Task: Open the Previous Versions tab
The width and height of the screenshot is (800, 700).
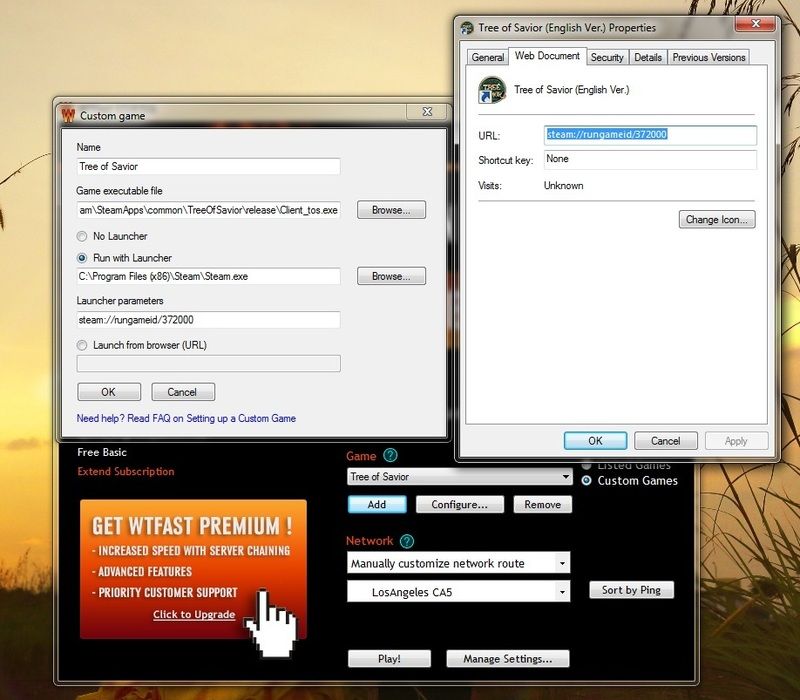Action: point(709,57)
